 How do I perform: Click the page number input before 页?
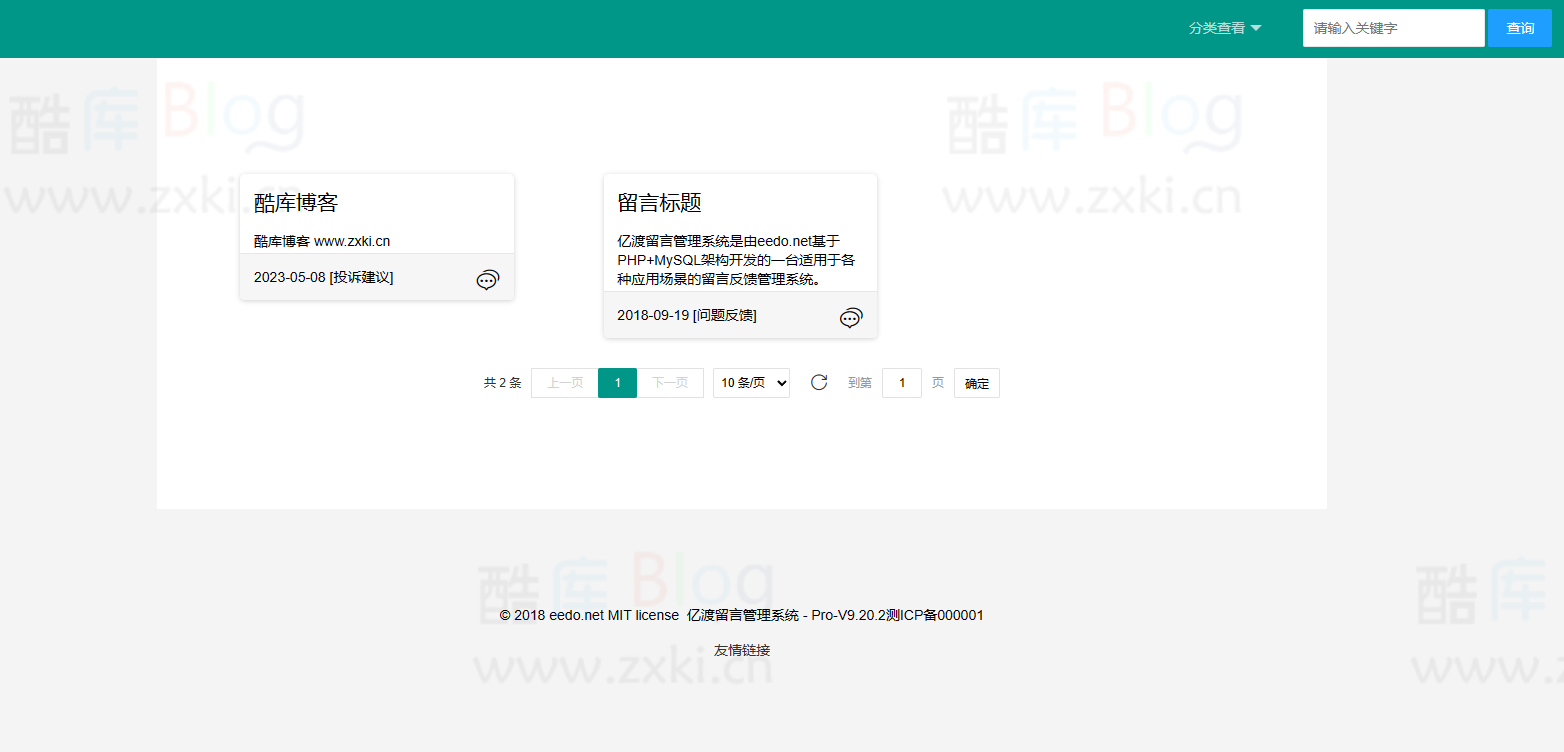[x=901, y=382]
